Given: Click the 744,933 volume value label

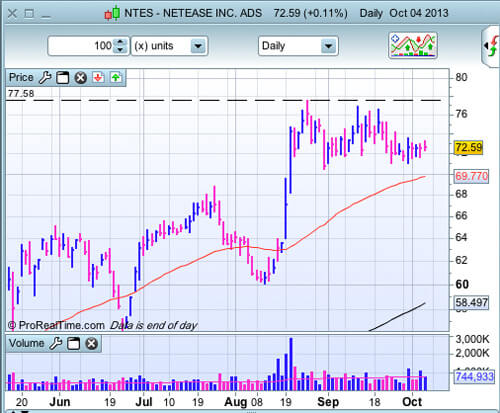Looking at the screenshot, I should (x=474, y=377).
